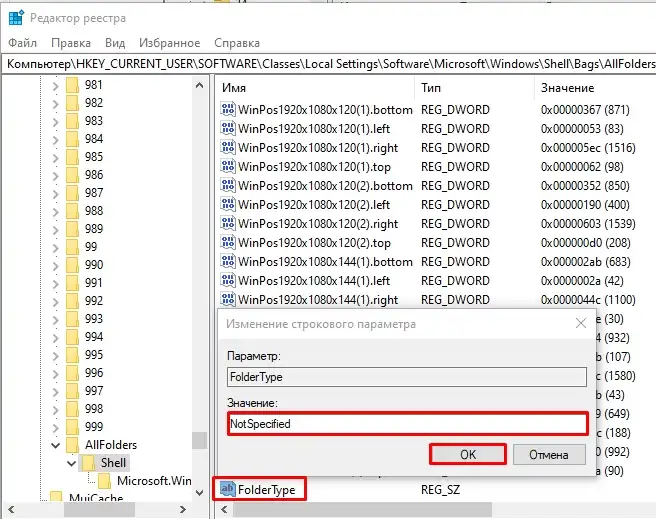Expand the 981 key in tree
The height and width of the screenshot is (519, 656).
[55, 86]
